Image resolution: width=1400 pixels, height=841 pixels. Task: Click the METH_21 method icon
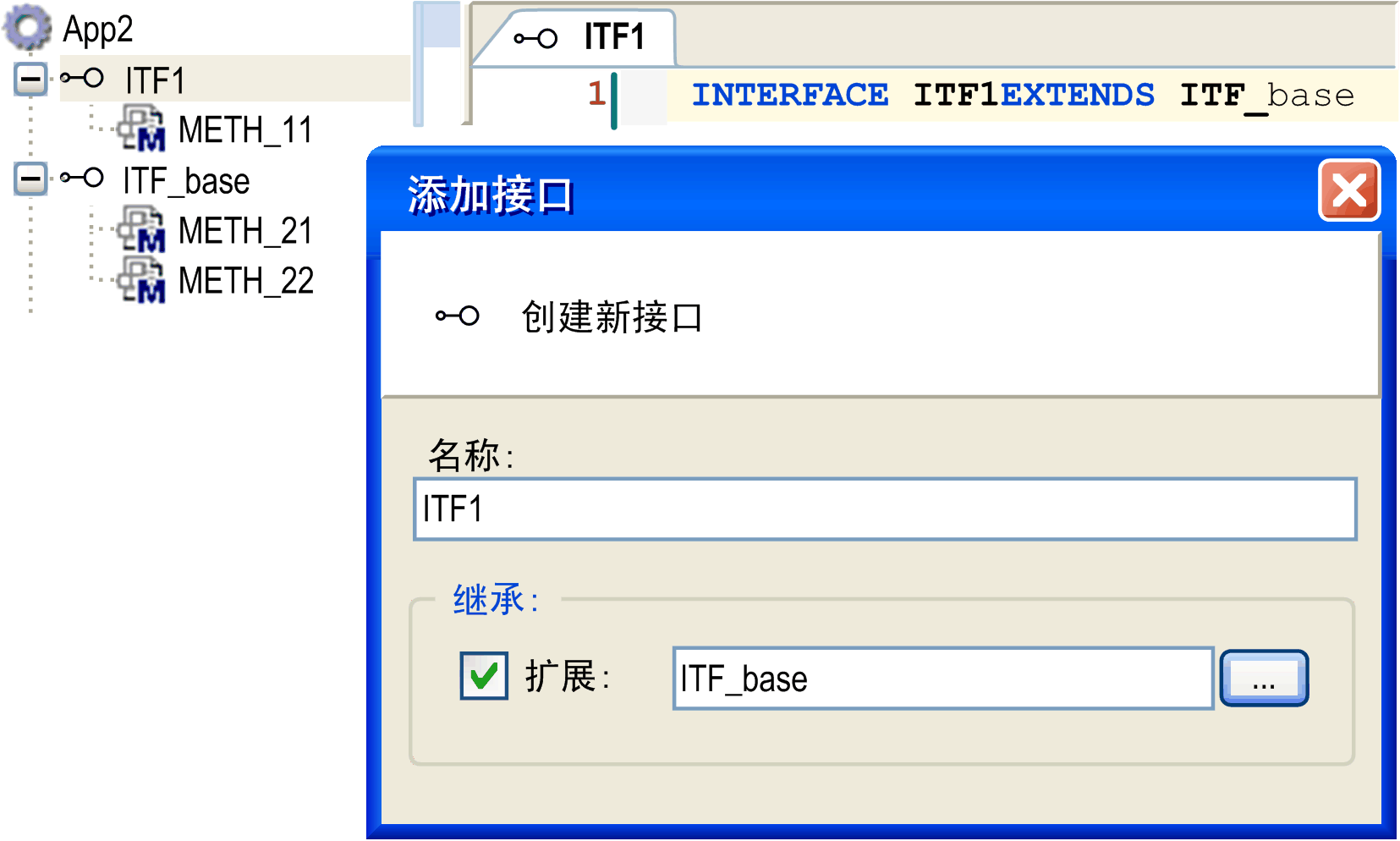(x=141, y=229)
